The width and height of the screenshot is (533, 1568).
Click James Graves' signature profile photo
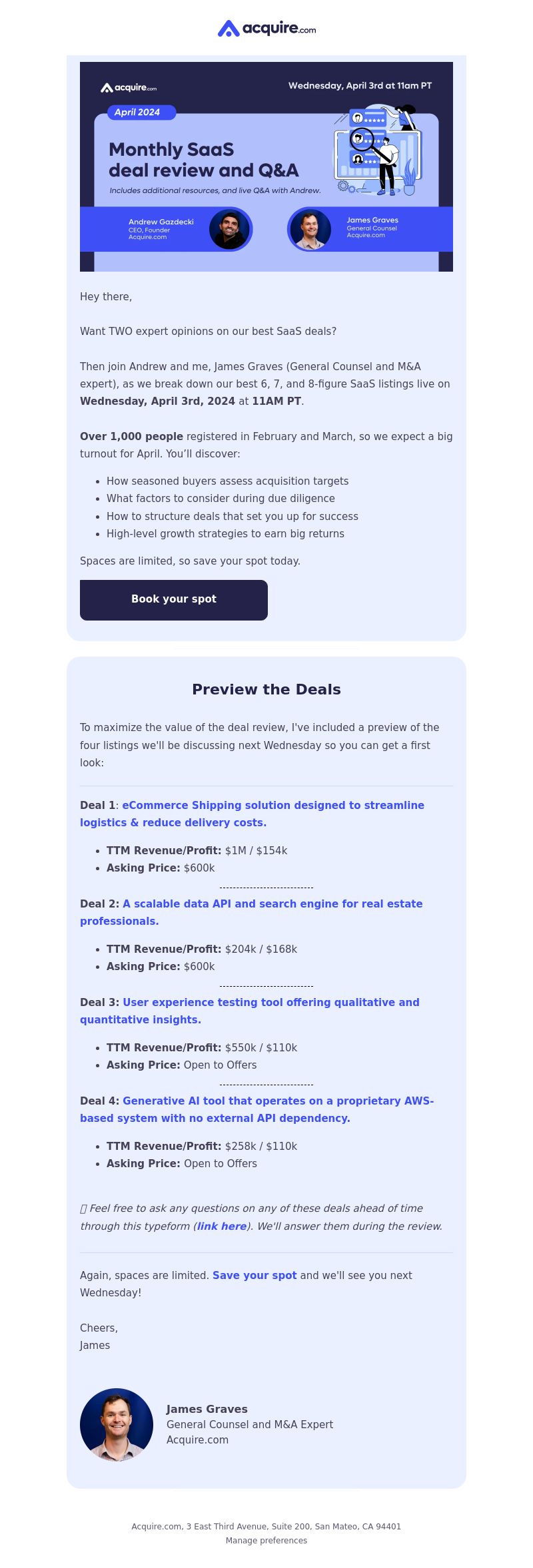(x=117, y=1425)
